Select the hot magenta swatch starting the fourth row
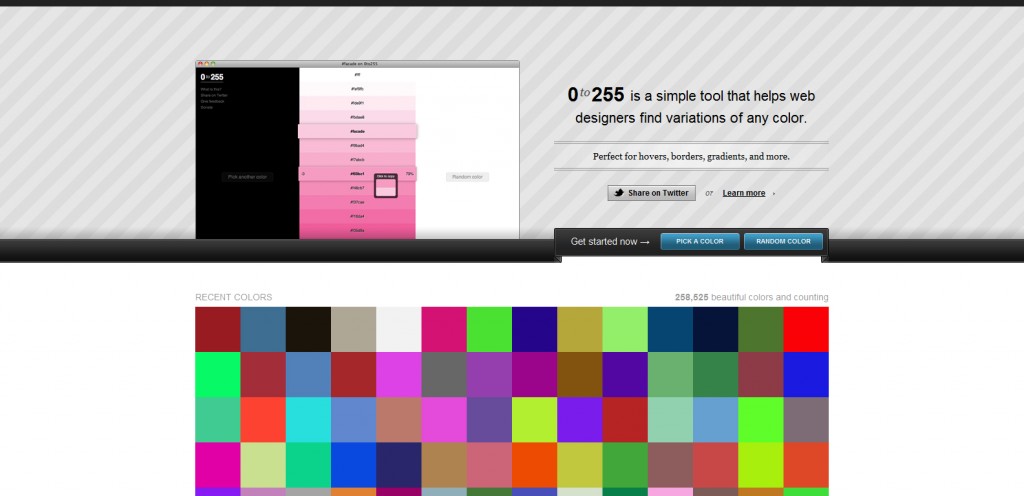The height and width of the screenshot is (496, 1024). [x=217, y=465]
